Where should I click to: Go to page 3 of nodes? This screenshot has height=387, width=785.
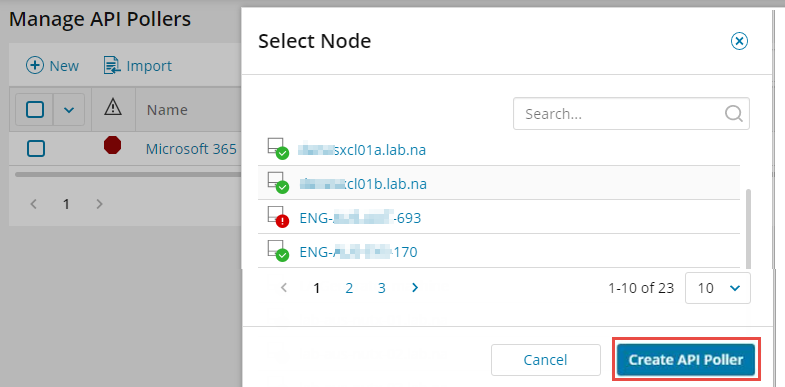[381, 288]
